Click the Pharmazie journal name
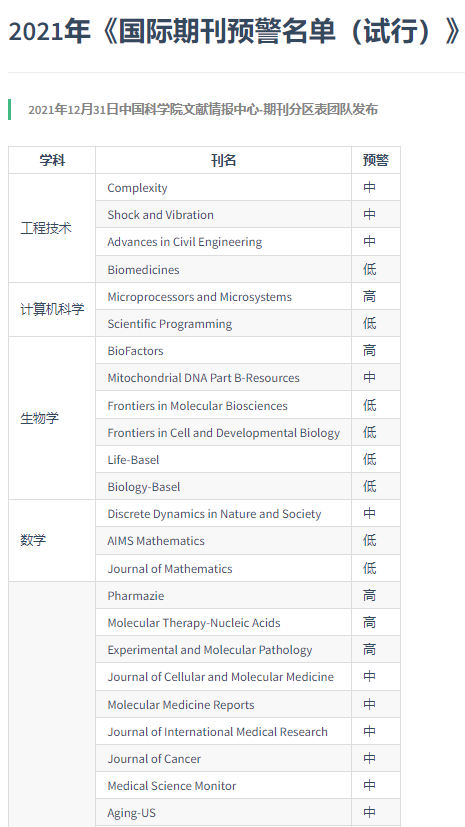The width and height of the screenshot is (465, 827). 135,596
